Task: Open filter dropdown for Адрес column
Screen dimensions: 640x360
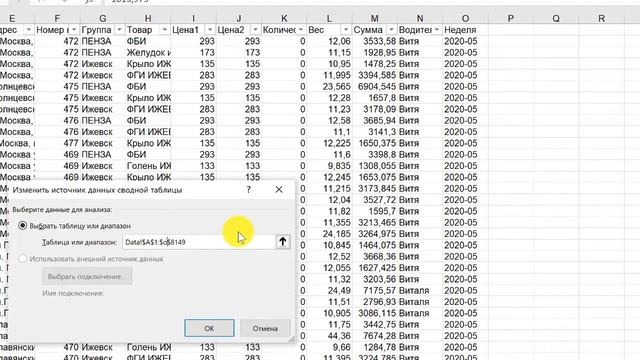Action: pos(28,30)
